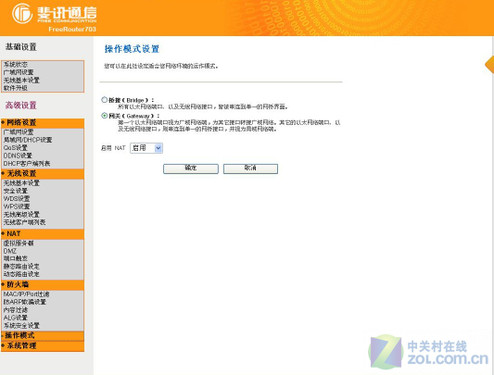The width and height of the screenshot is (494, 375).
Task: Click the 操作模式设置 page heading
Action: tap(132, 49)
